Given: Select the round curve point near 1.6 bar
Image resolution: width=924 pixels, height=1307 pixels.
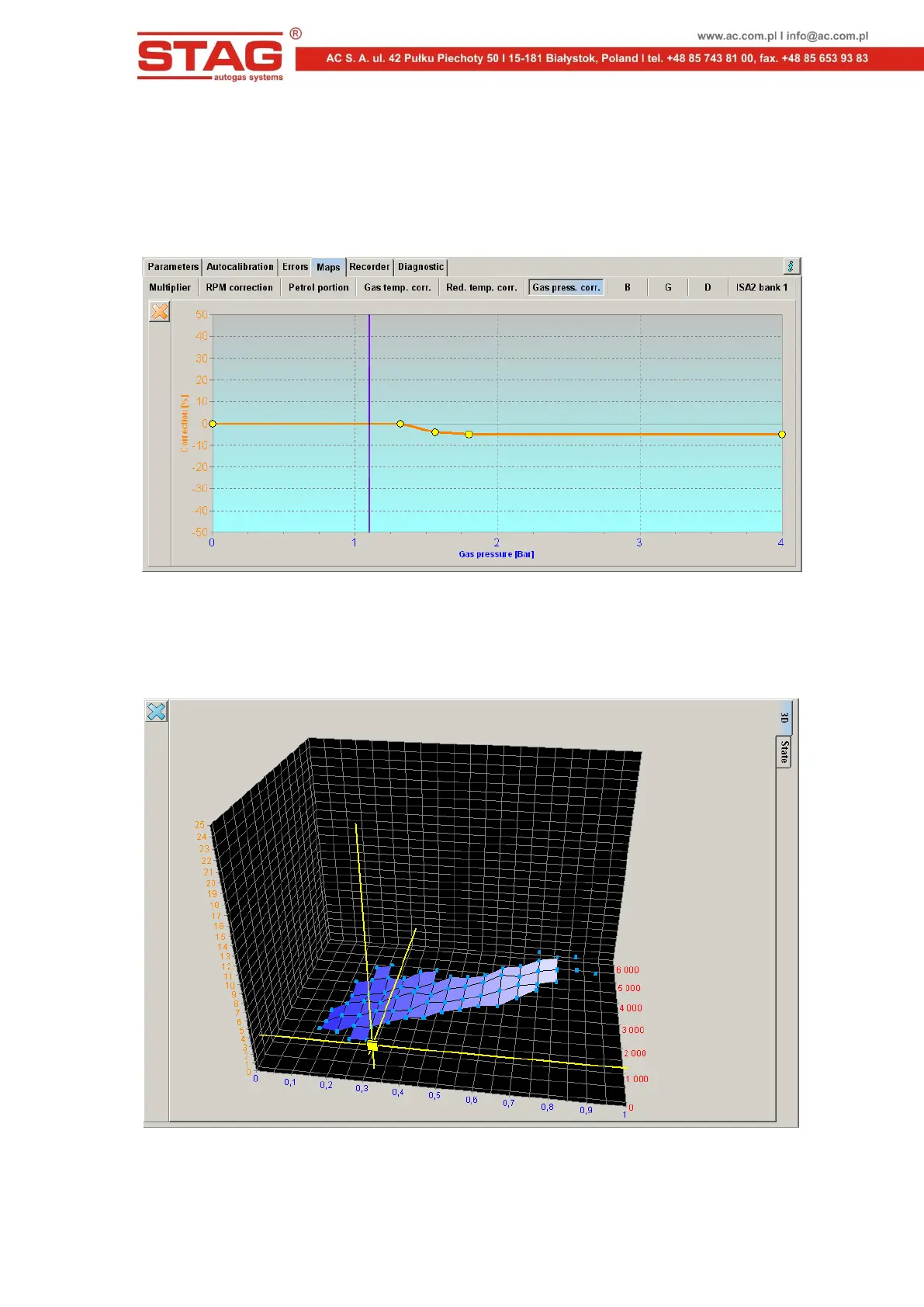Looking at the screenshot, I should [435, 432].
